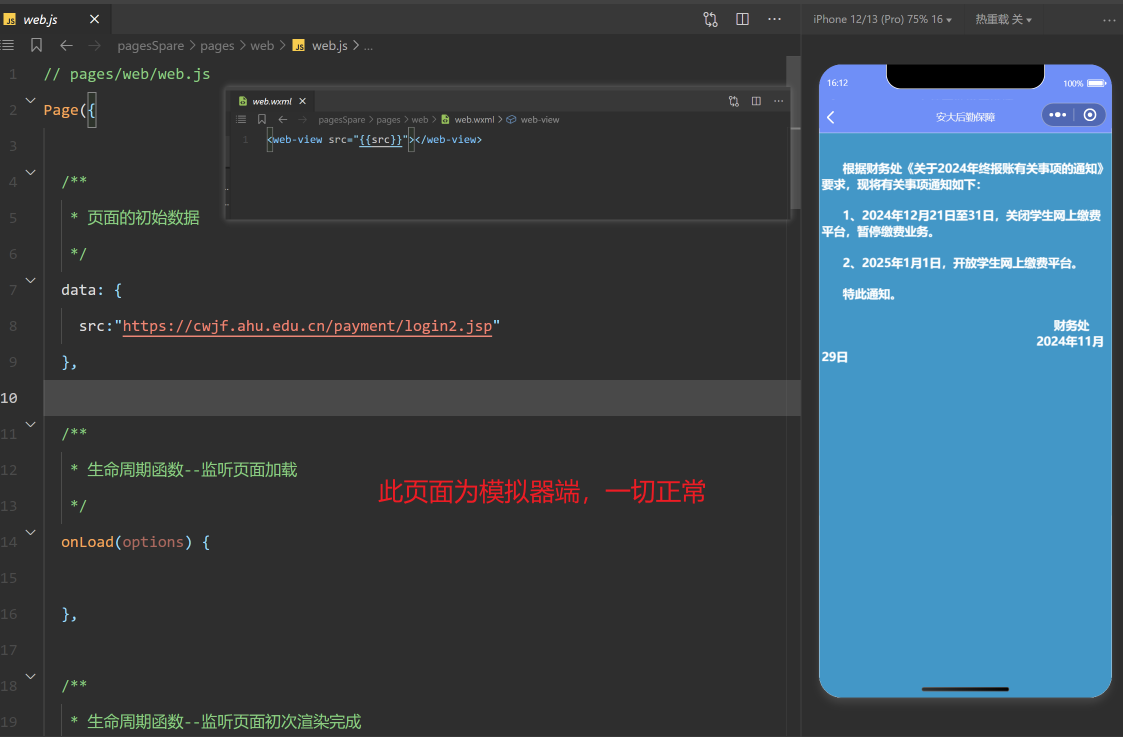Go forward arrow in web.wxml breadcrumb
The image size is (1123, 737).
point(302,120)
